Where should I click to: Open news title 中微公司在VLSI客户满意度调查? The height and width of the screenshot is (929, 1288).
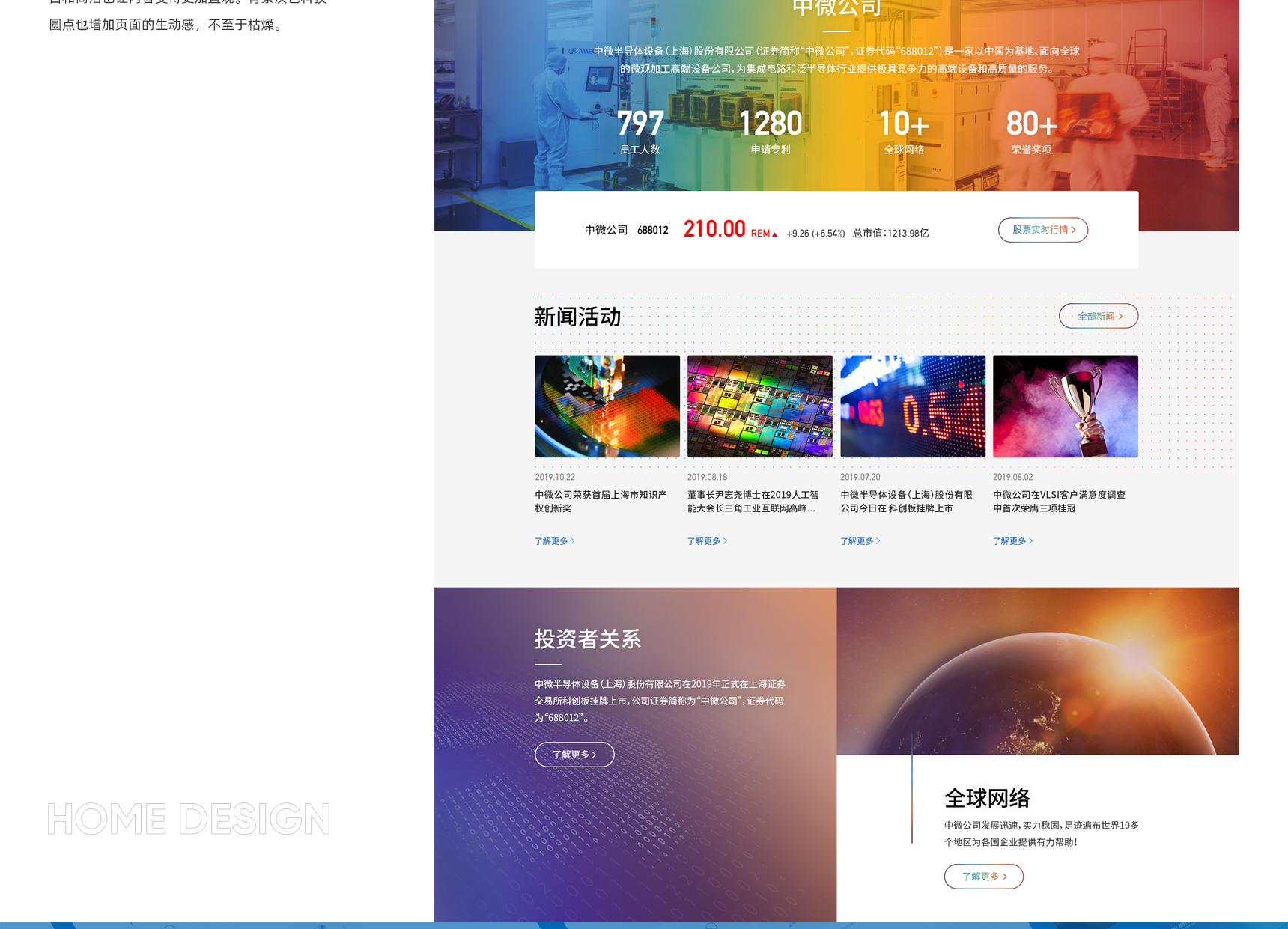(x=1060, y=502)
